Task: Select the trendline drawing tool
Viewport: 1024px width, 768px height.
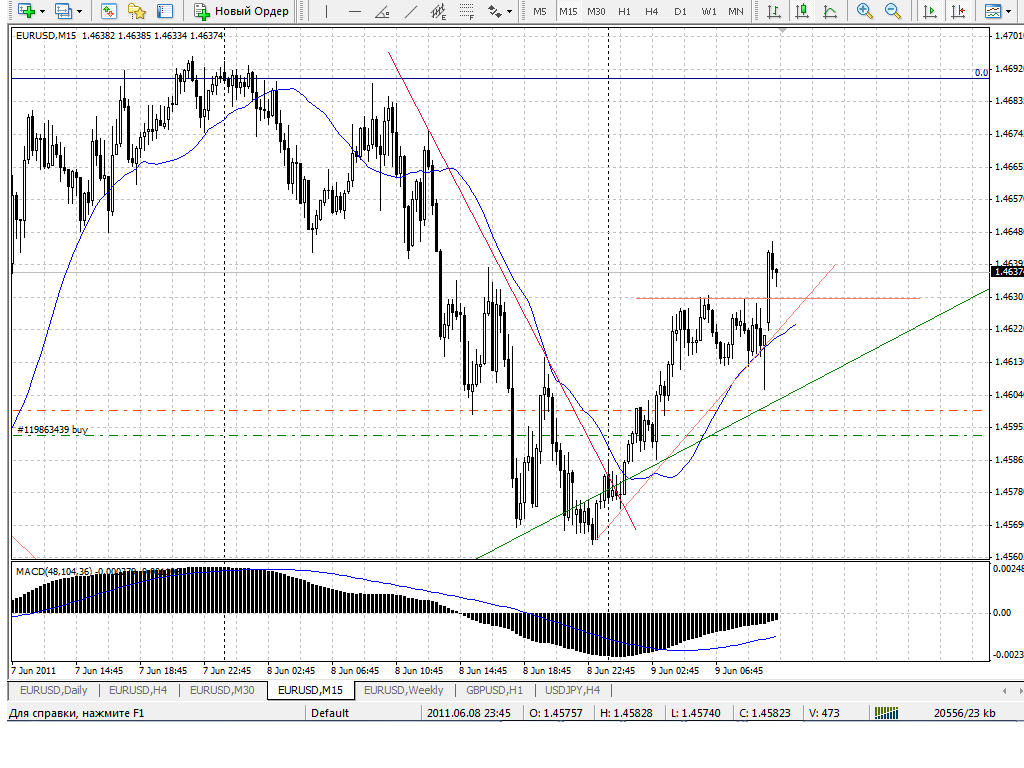Action: pyautogui.click(x=411, y=11)
